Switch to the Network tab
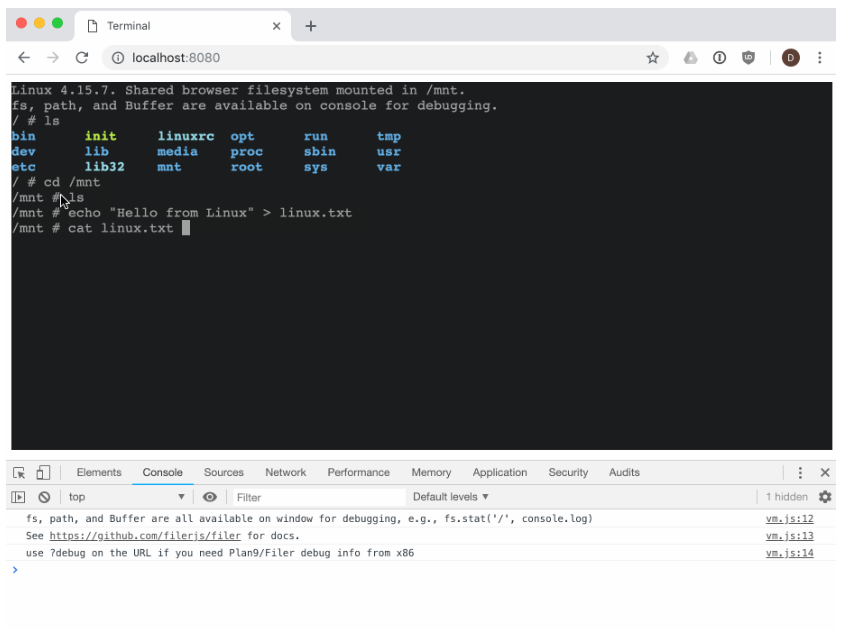The height and width of the screenshot is (630, 846). [285, 473]
